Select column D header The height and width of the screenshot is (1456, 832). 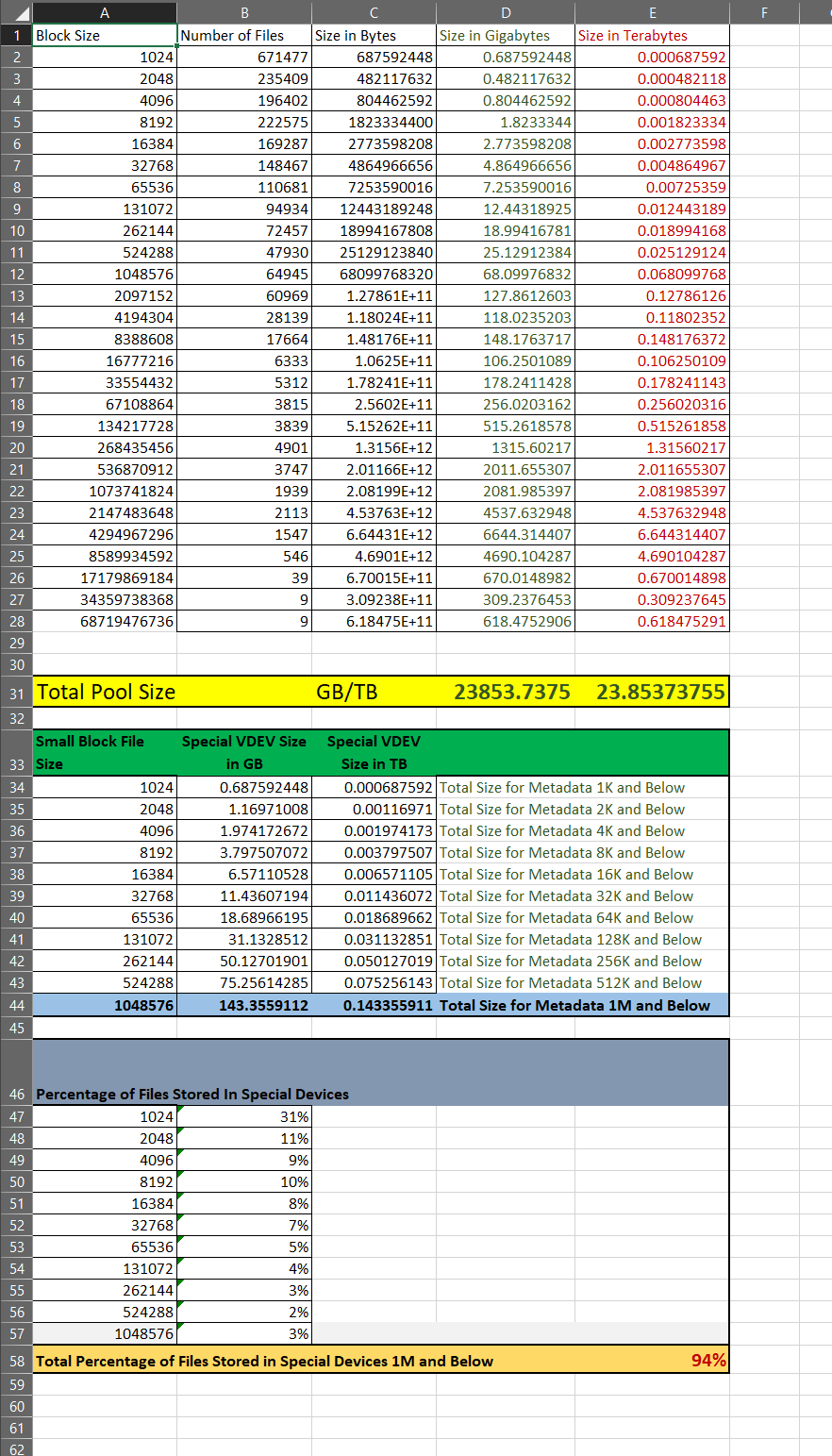click(x=505, y=12)
